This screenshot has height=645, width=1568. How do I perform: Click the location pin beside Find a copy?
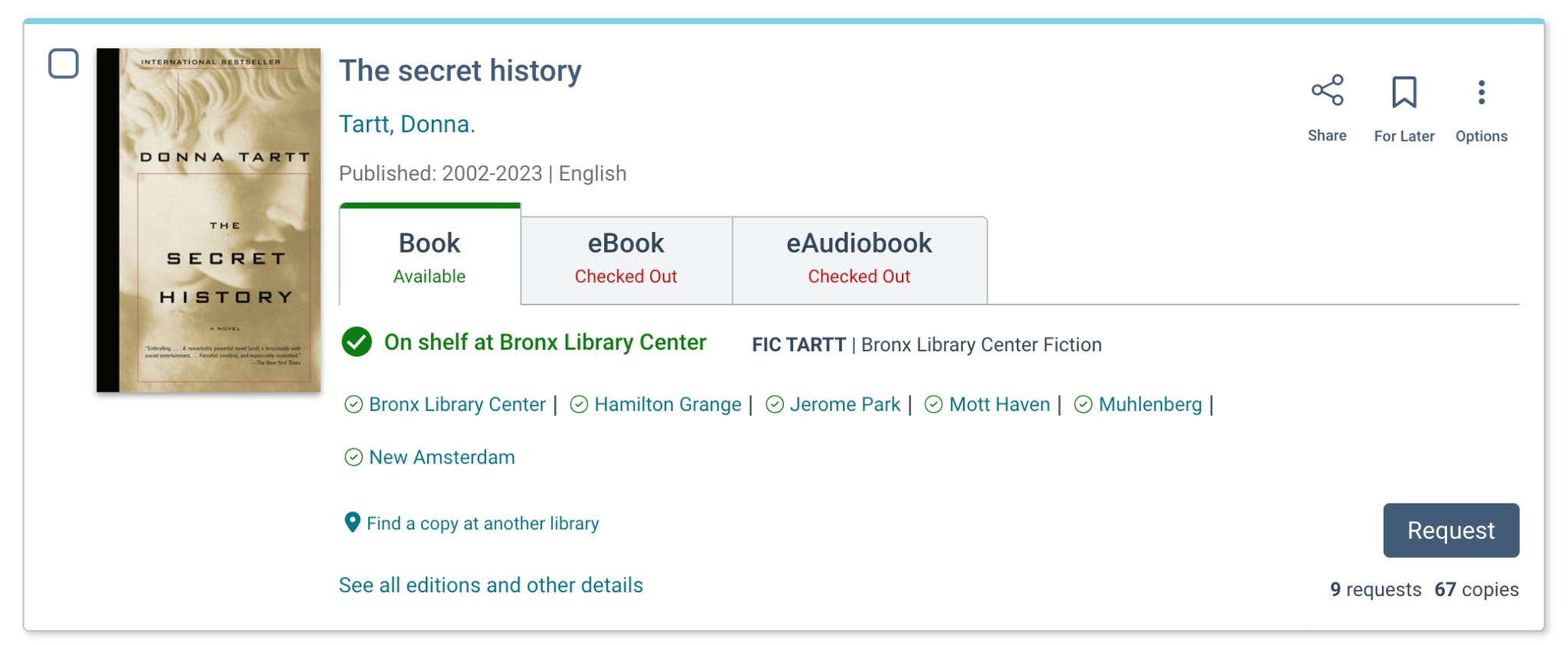(x=351, y=523)
